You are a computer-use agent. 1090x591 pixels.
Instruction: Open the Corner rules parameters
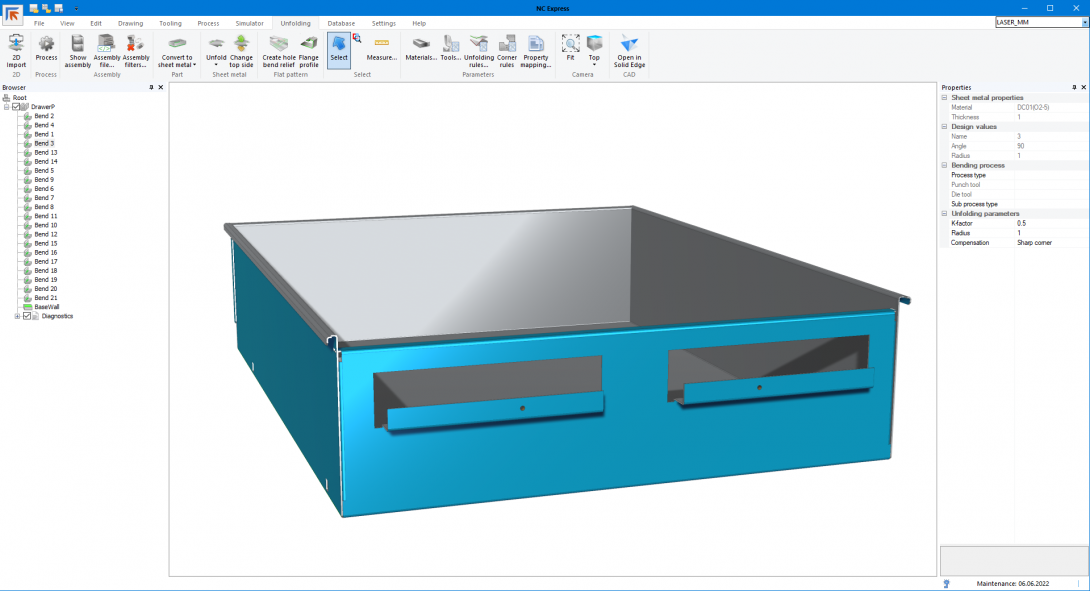point(507,49)
